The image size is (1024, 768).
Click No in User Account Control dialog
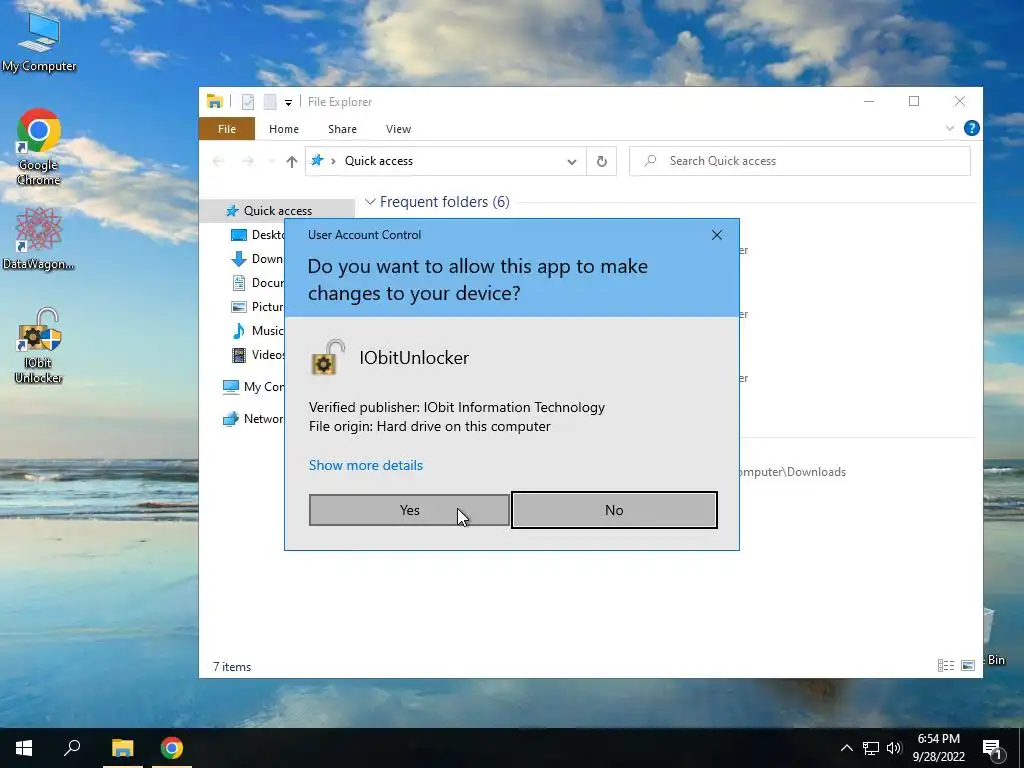click(614, 510)
